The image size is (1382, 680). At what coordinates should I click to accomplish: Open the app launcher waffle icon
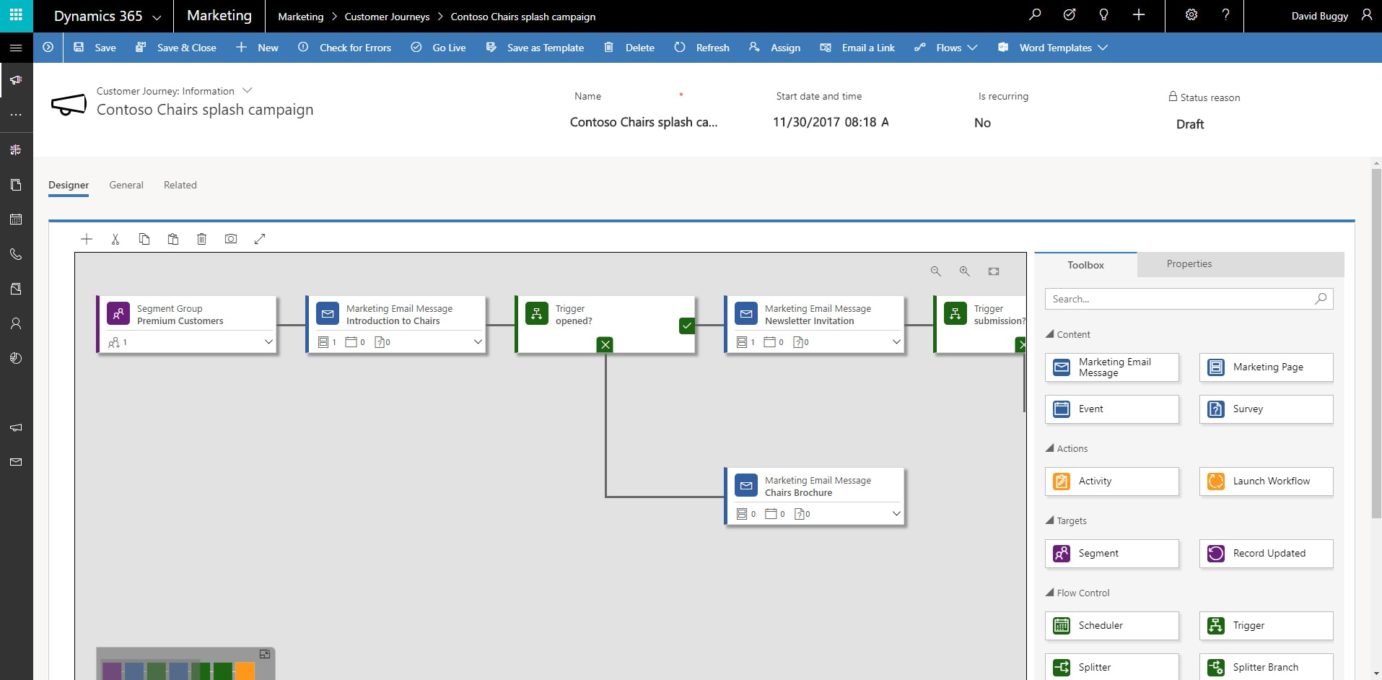point(16,16)
